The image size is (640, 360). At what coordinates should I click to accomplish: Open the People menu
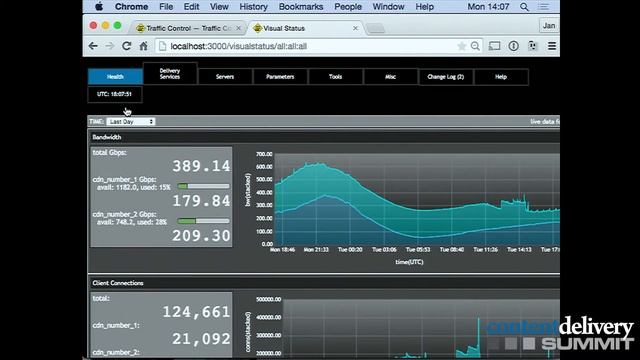348,7
